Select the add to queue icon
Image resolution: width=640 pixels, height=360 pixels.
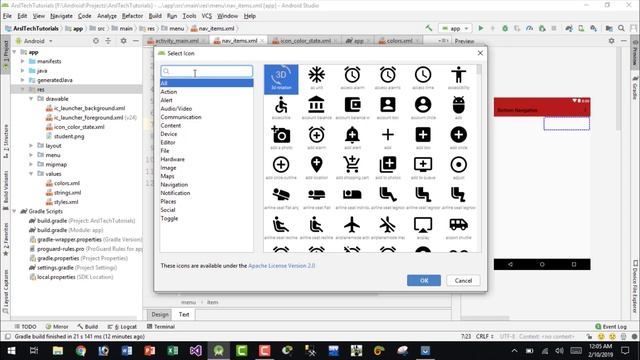[x=423, y=165]
